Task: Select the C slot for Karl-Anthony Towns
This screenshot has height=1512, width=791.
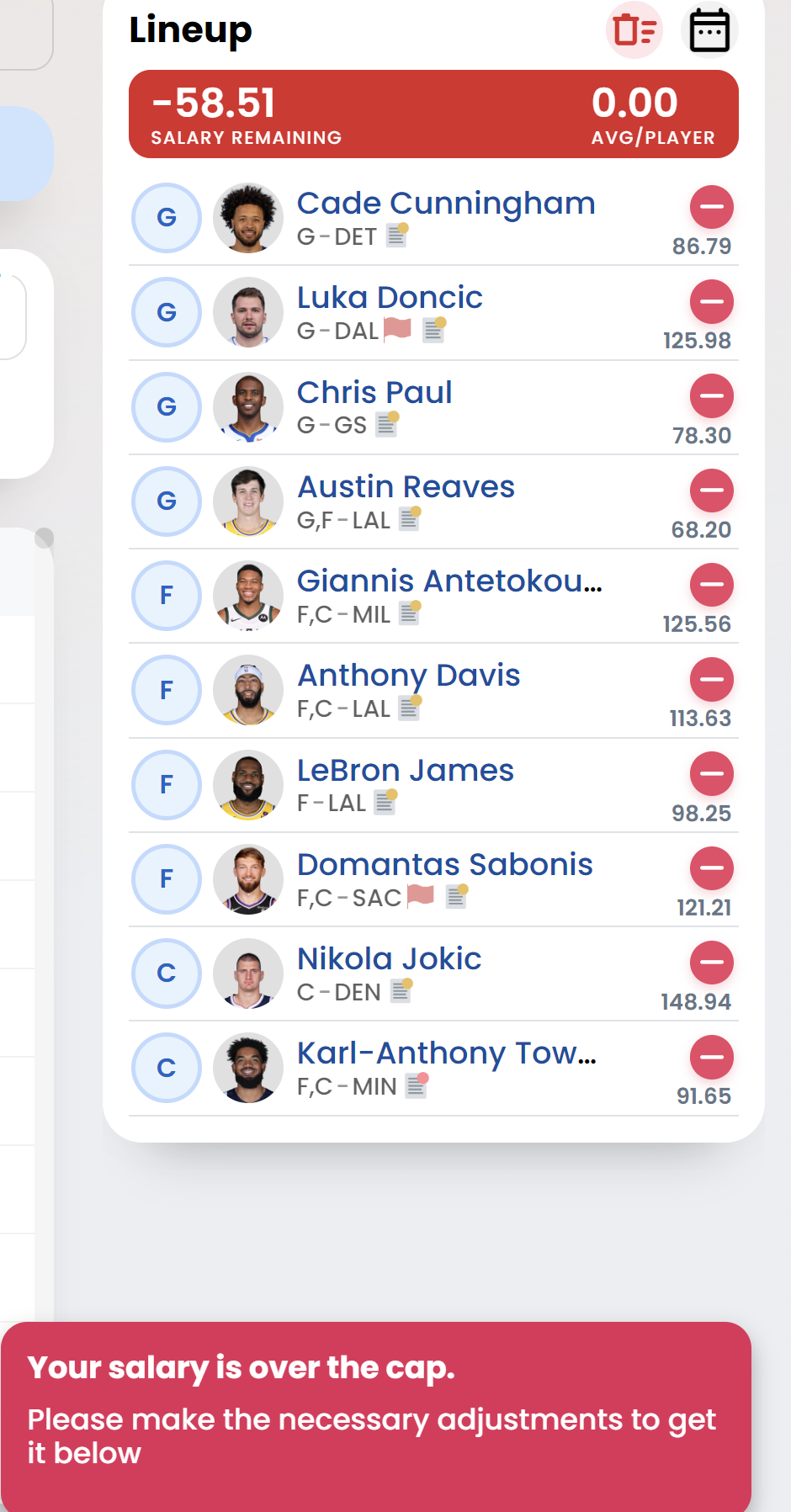Action: [x=167, y=1068]
